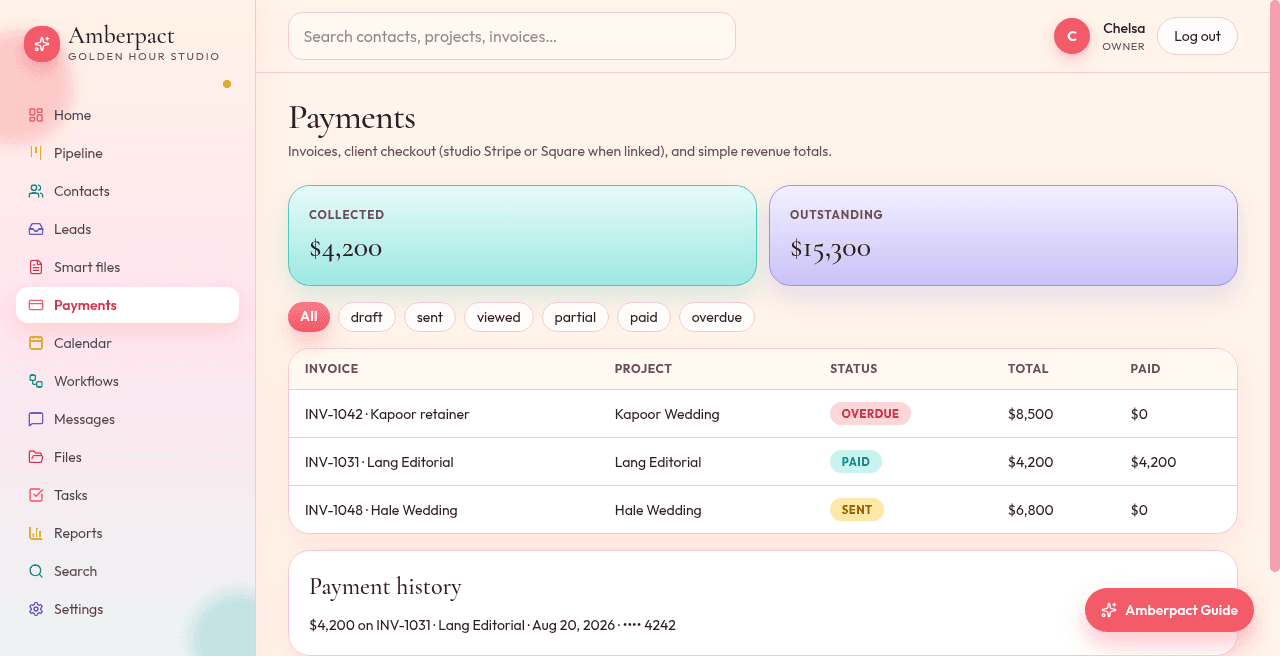Click the Payment history heading

385,587
